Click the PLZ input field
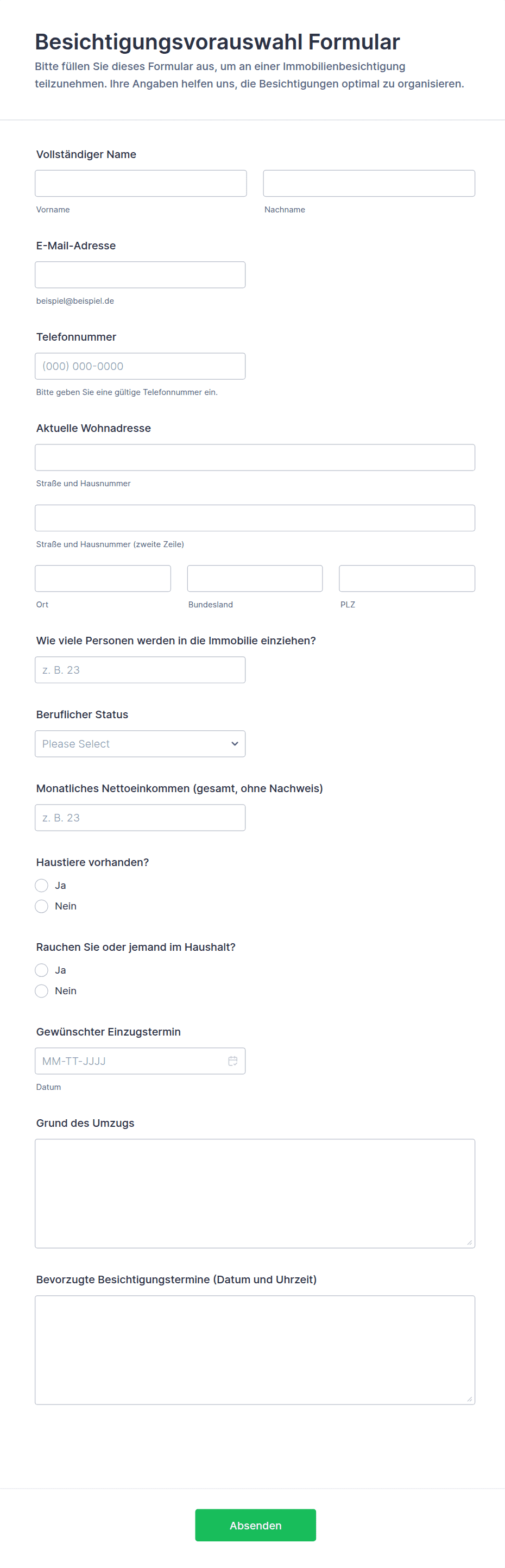Viewport: 505px width, 1568px height. 407,578
